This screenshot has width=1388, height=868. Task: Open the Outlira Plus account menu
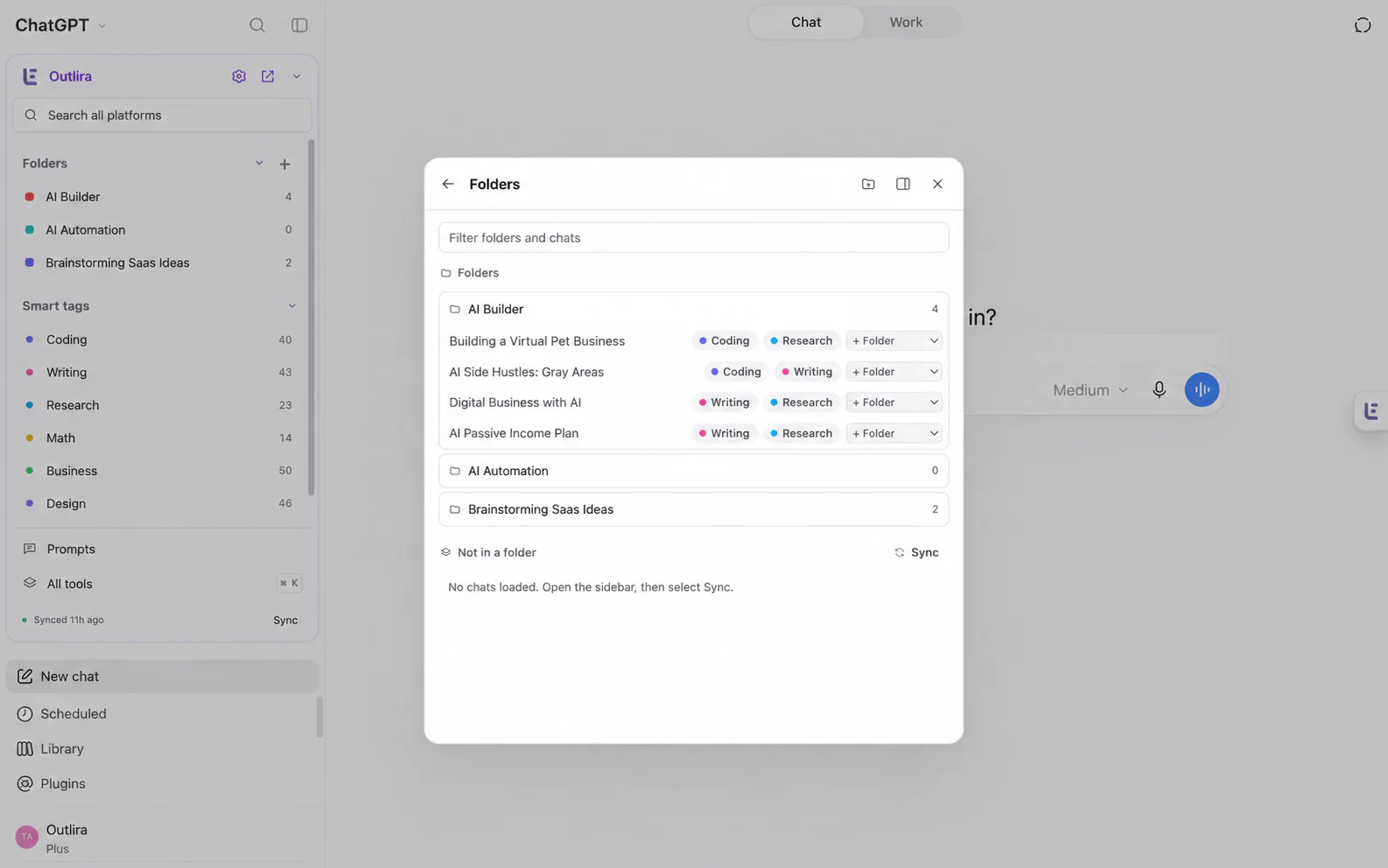(x=162, y=837)
